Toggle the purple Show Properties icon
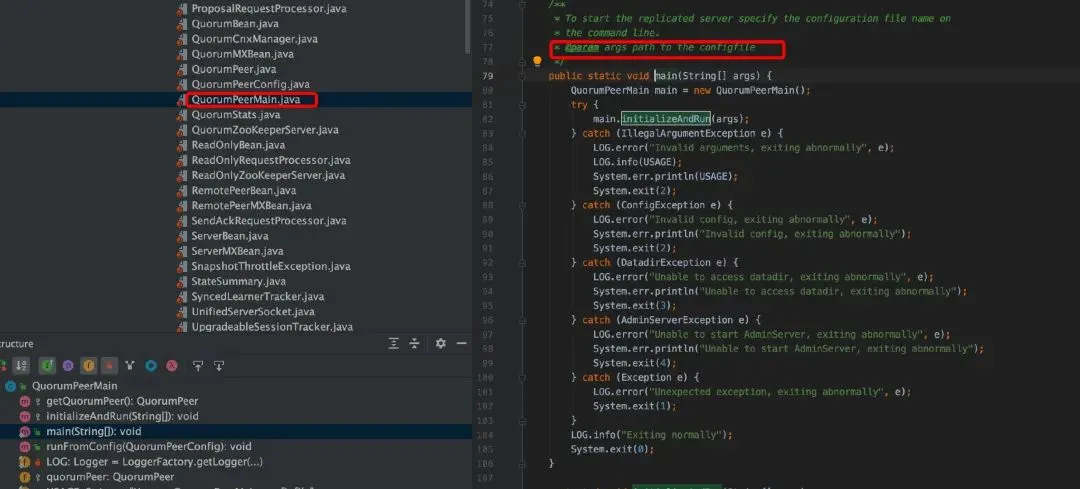 pyautogui.click(x=68, y=366)
